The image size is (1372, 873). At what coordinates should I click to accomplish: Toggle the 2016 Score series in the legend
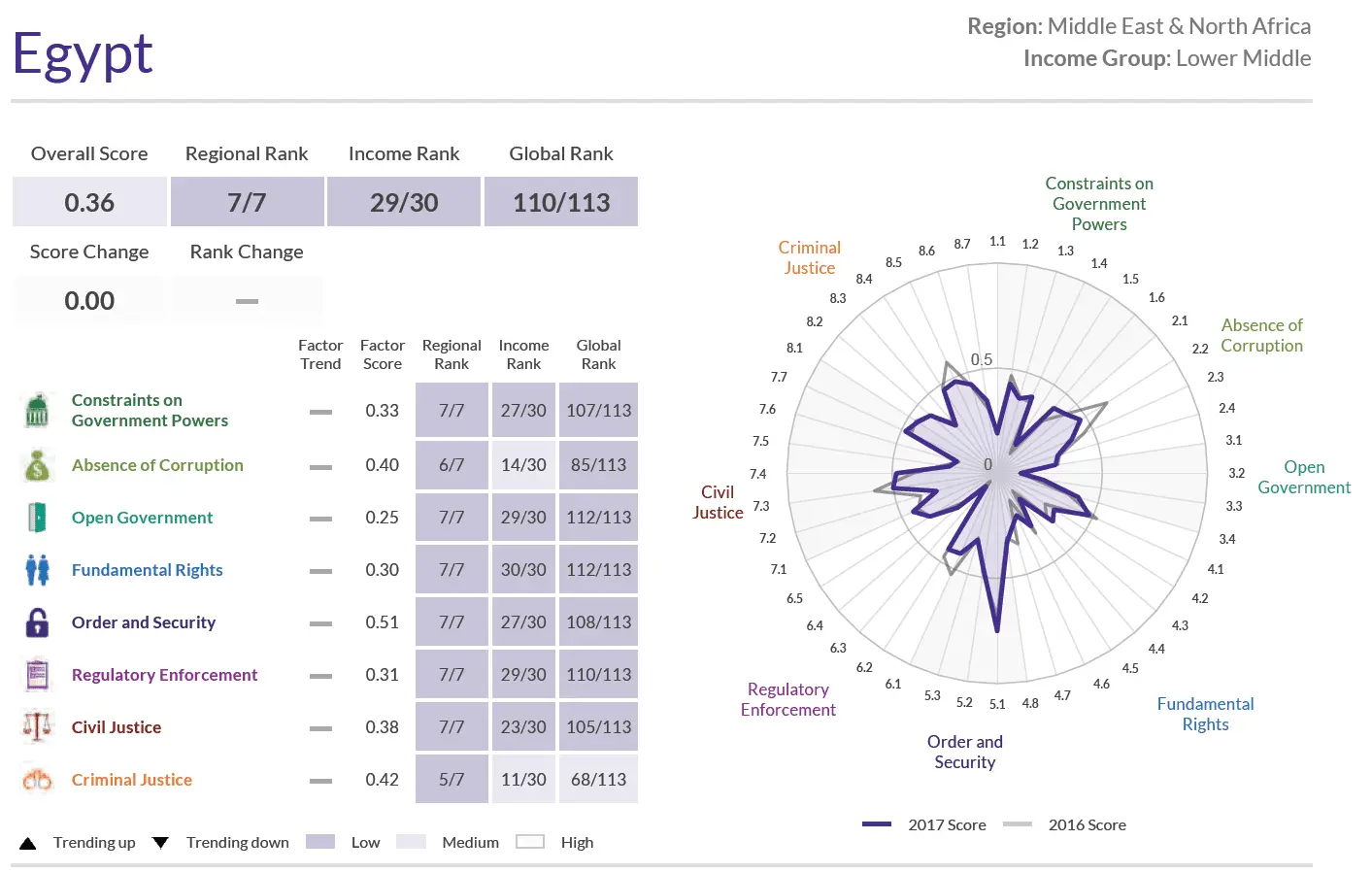click(x=1018, y=823)
